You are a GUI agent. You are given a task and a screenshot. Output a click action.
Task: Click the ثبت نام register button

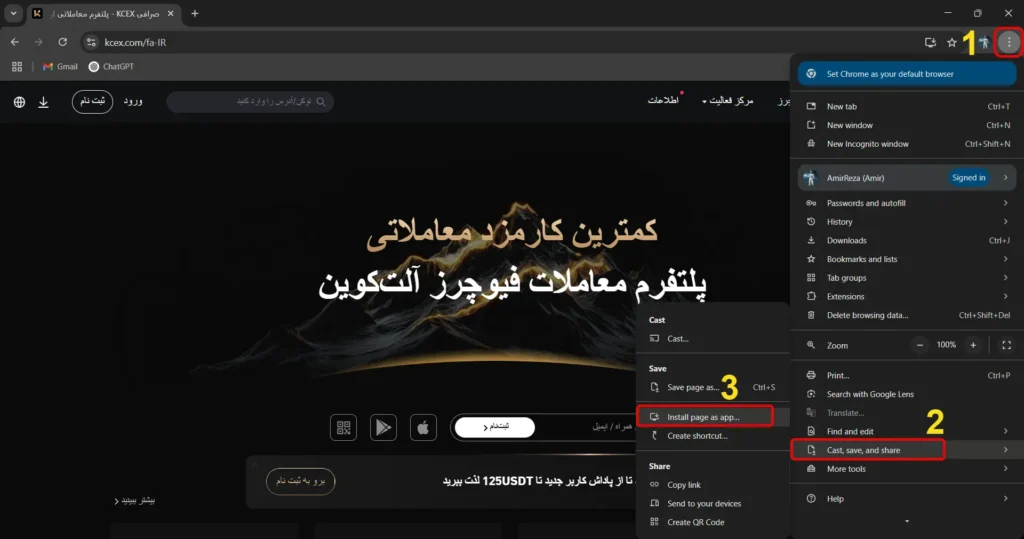(x=92, y=101)
